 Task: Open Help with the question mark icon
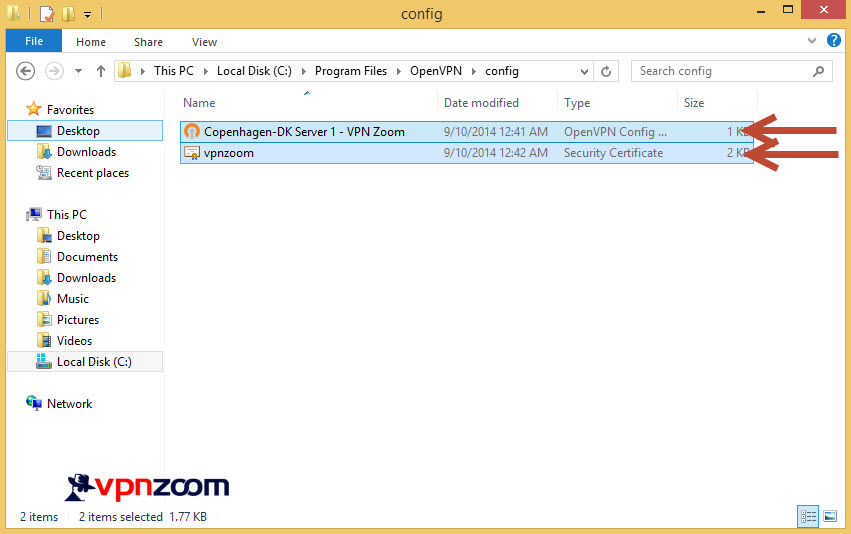click(834, 40)
